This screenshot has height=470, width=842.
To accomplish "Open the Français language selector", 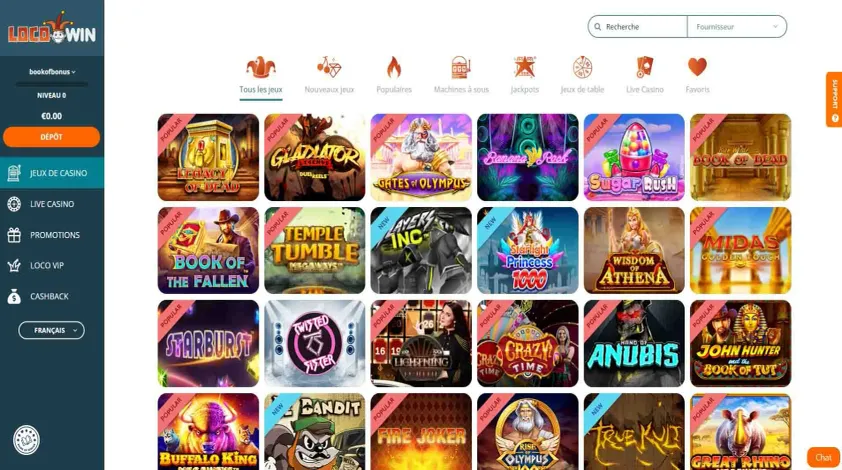I will (52, 330).
